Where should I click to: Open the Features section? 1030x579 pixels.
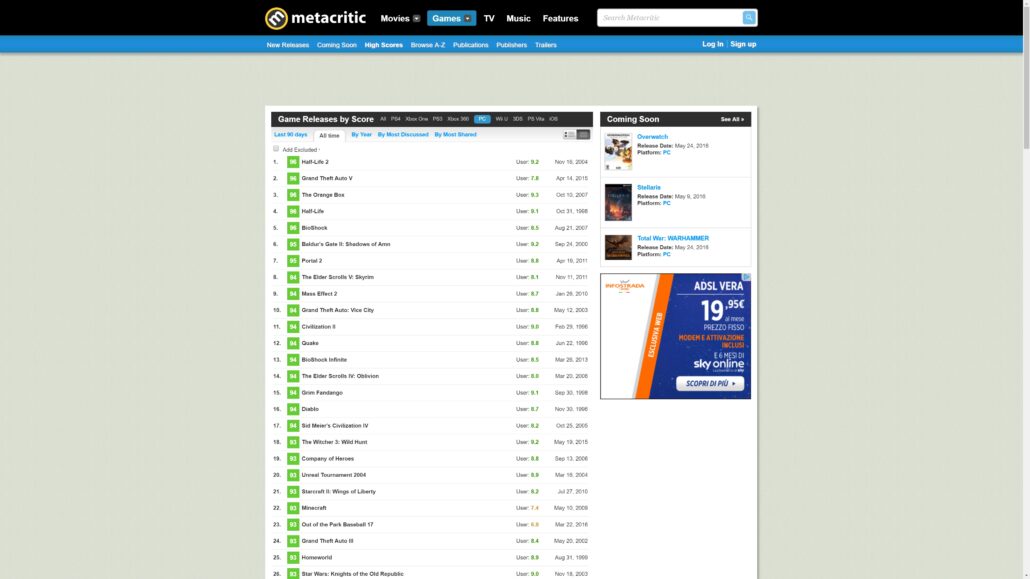[x=560, y=18]
